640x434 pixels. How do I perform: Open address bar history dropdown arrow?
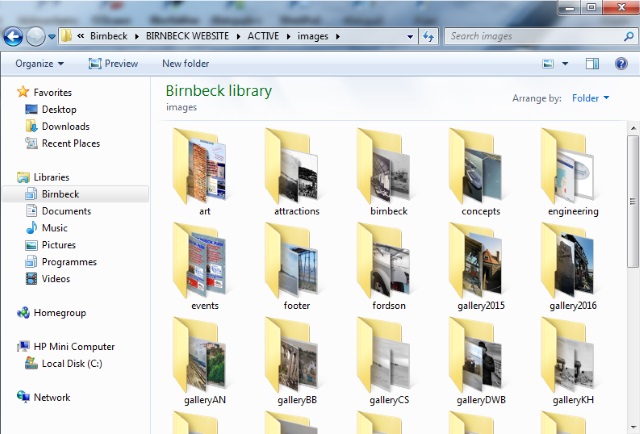pyautogui.click(x=410, y=37)
